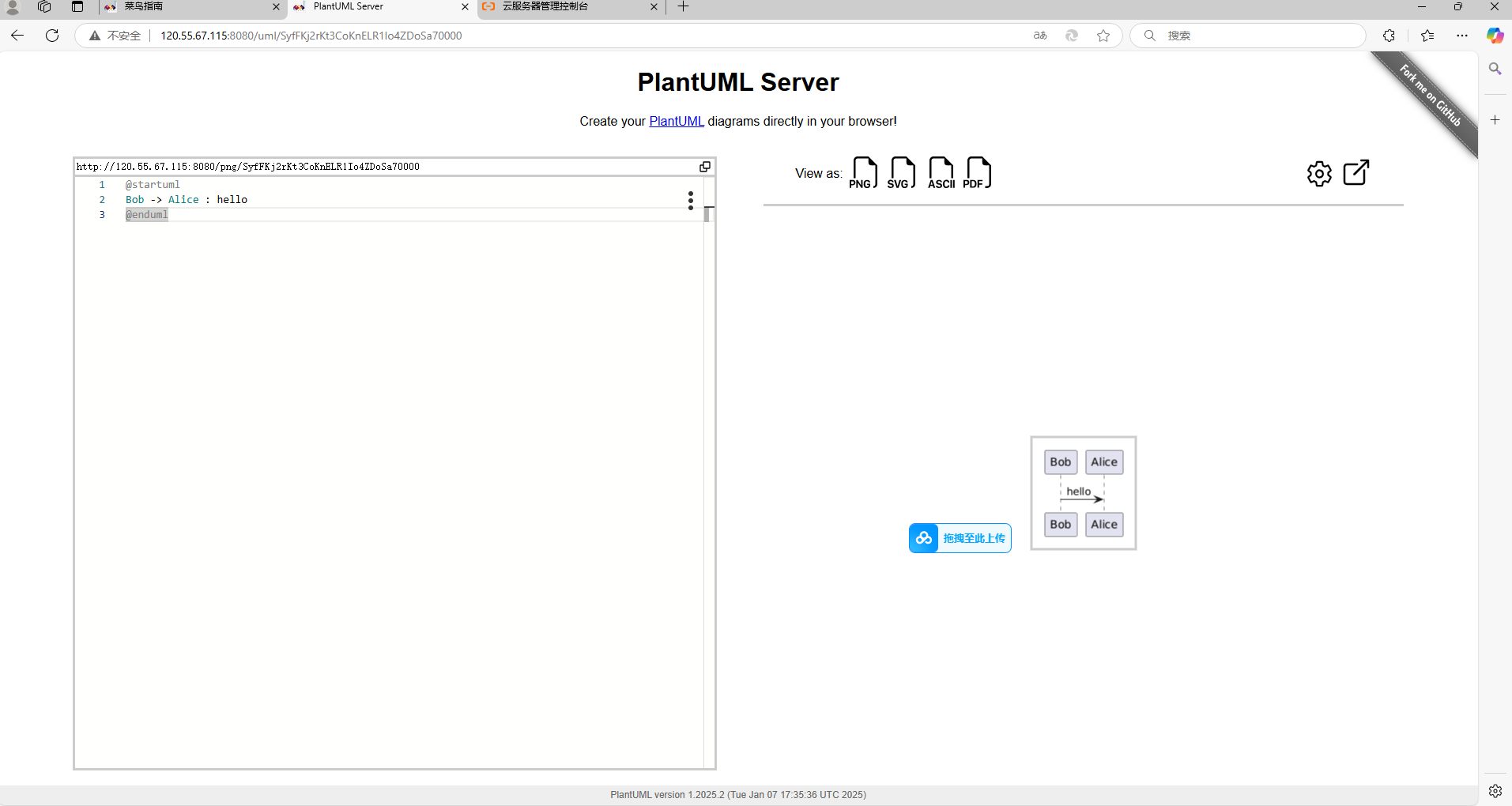Image resolution: width=1512 pixels, height=806 pixels.
Task: Open the Copilot sidebar icon
Action: coord(1495,36)
